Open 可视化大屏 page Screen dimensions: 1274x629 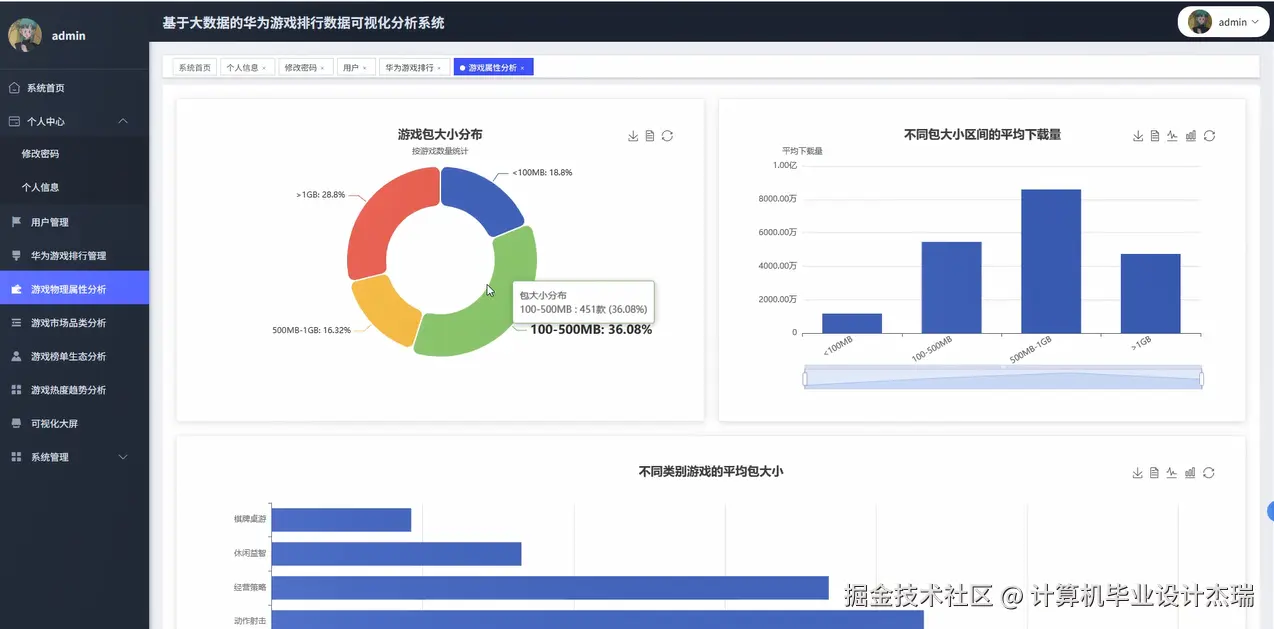click(74, 423)
